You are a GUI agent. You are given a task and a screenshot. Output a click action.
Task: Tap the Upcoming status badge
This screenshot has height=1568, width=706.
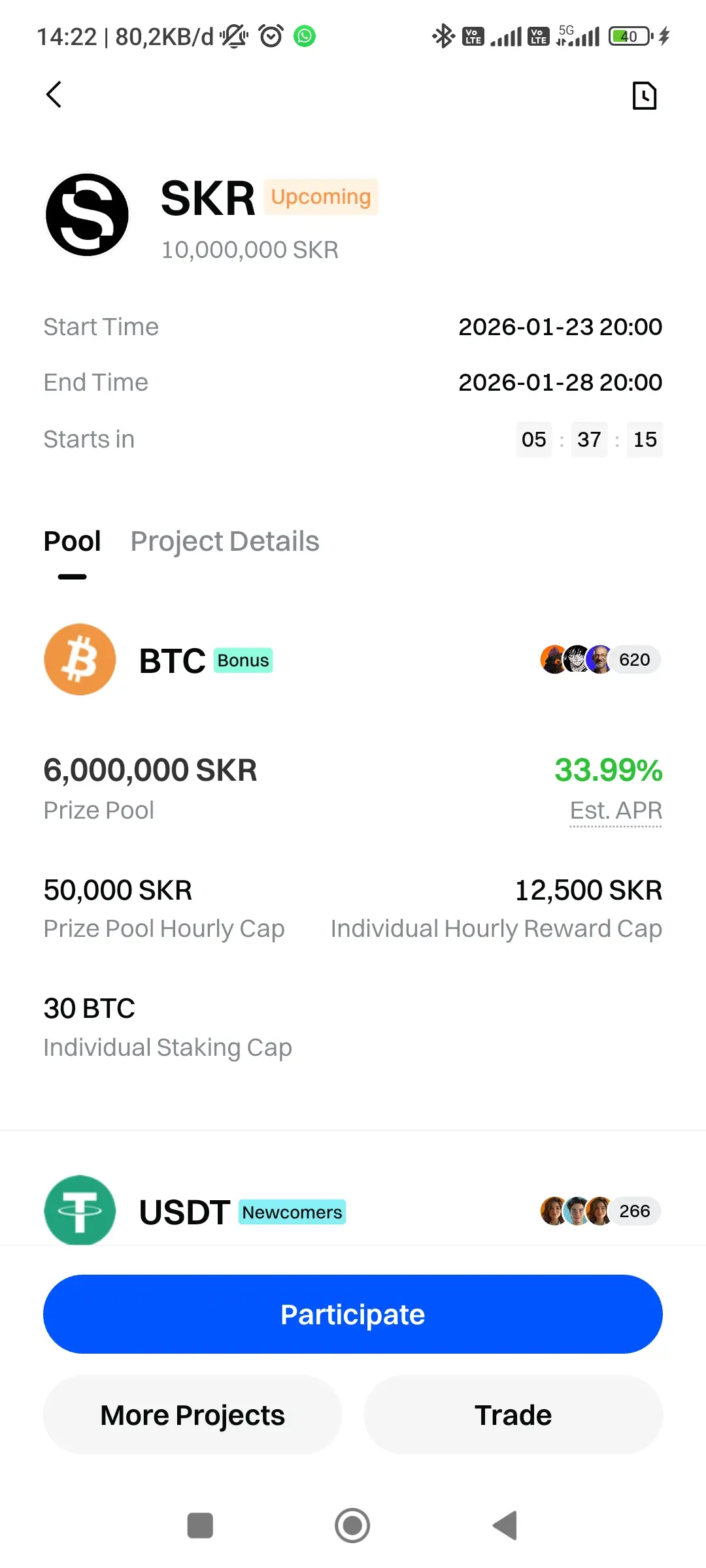[321, 197]
